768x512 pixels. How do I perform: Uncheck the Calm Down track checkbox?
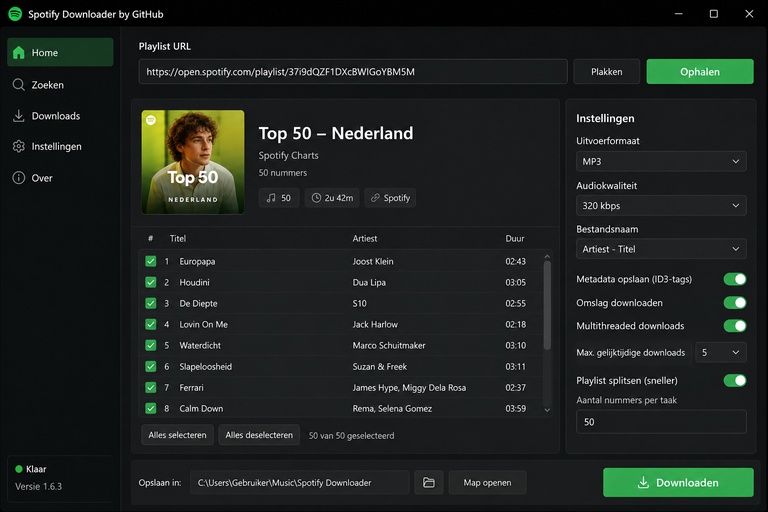(x=150, y=408)
